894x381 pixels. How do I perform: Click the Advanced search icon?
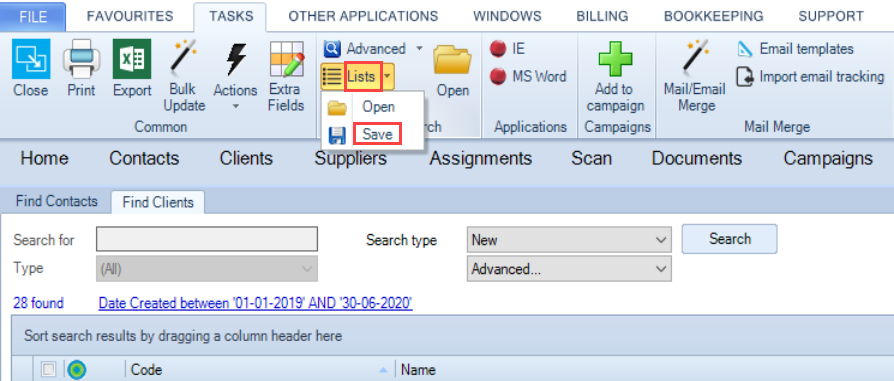point(332,49)
